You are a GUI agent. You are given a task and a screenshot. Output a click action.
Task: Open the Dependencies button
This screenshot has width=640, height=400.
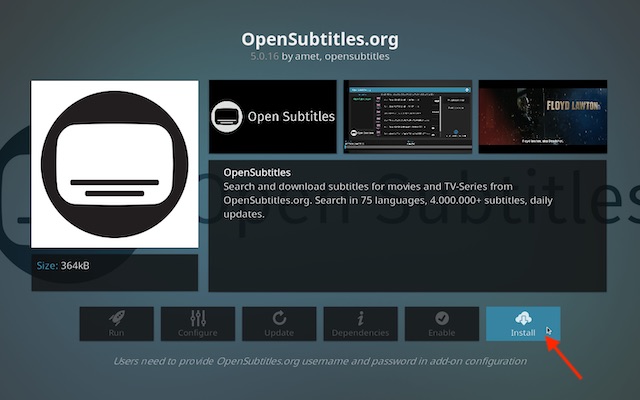tap(360, 324)
